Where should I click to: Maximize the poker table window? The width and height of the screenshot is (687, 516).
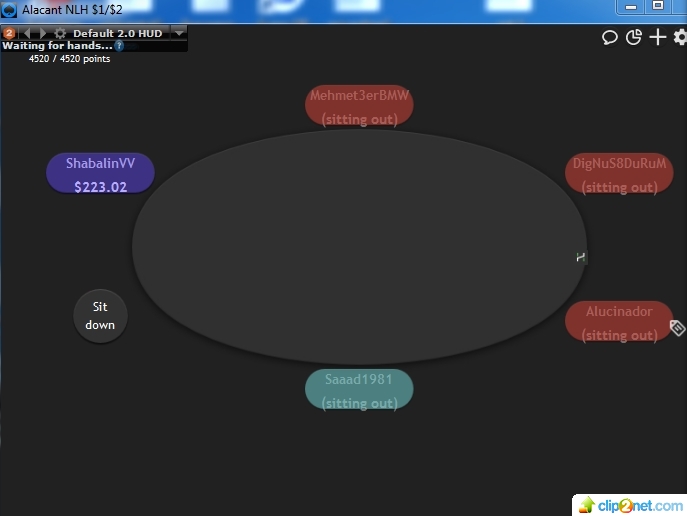[658, 6]
